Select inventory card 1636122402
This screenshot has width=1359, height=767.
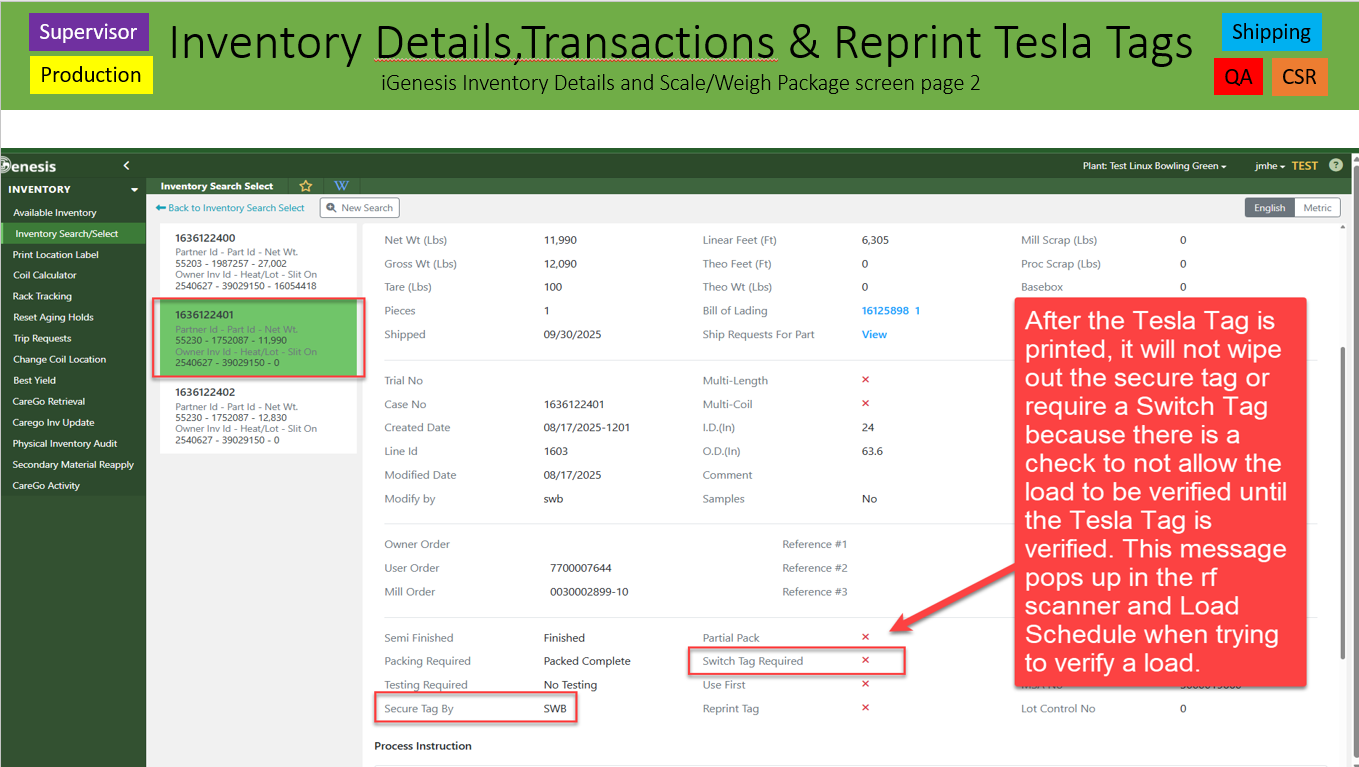point(258,415)
